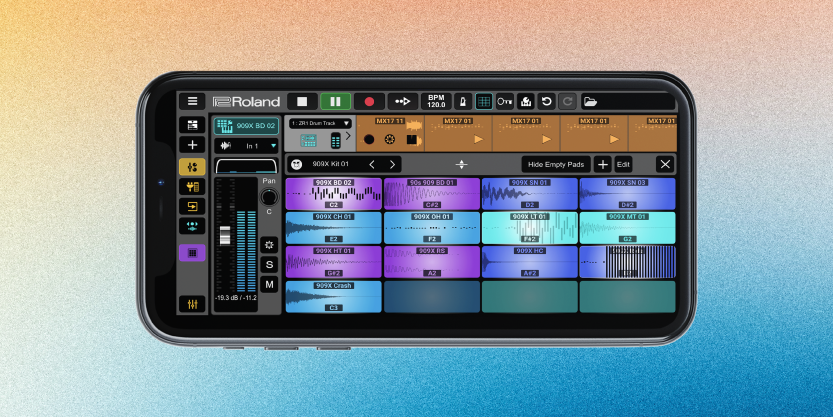Play the first MX17 01 clip
The height and width of the screenshot is (417, 833).
click(479, 139)
